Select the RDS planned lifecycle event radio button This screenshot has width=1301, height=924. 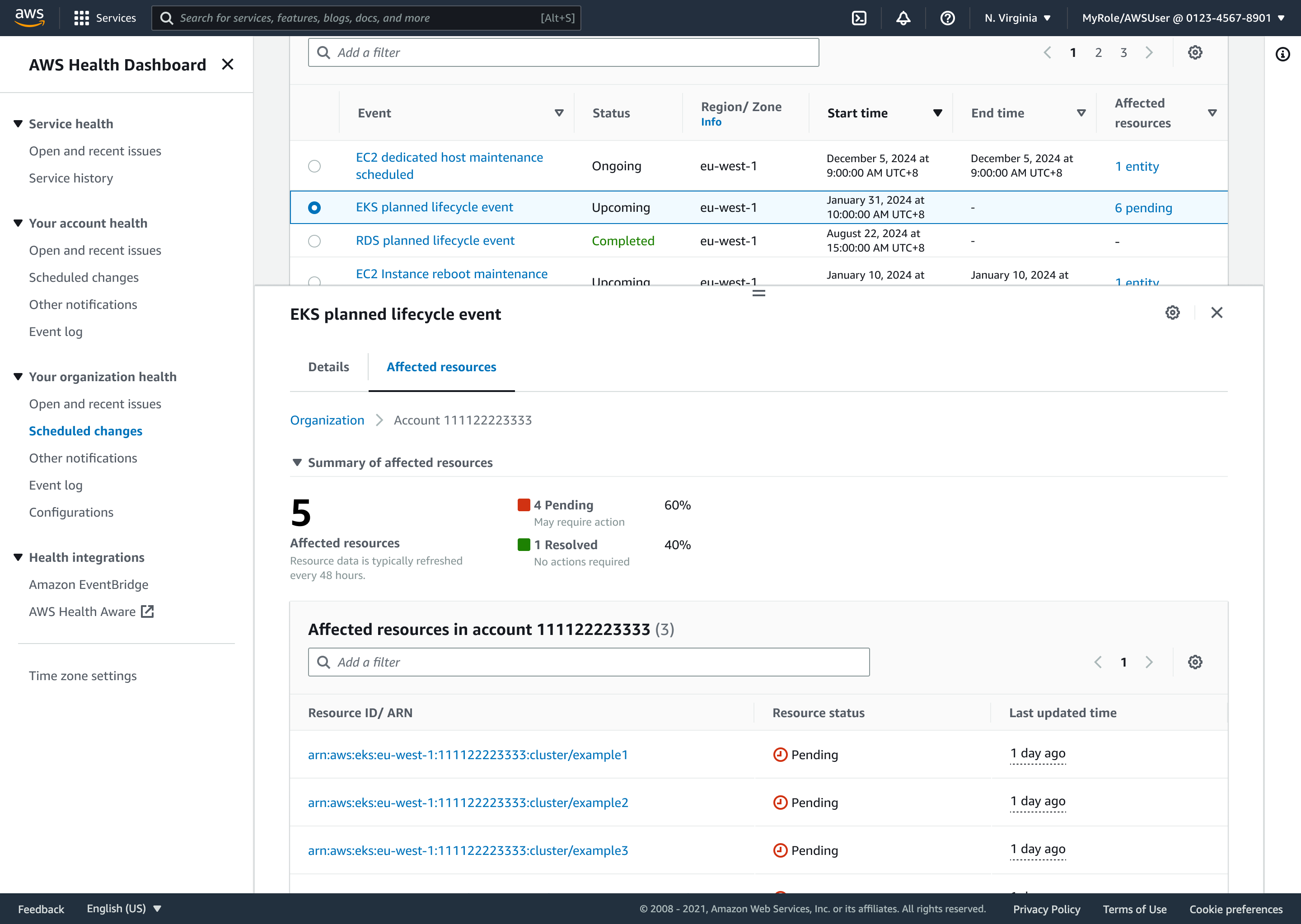(314, 241)
